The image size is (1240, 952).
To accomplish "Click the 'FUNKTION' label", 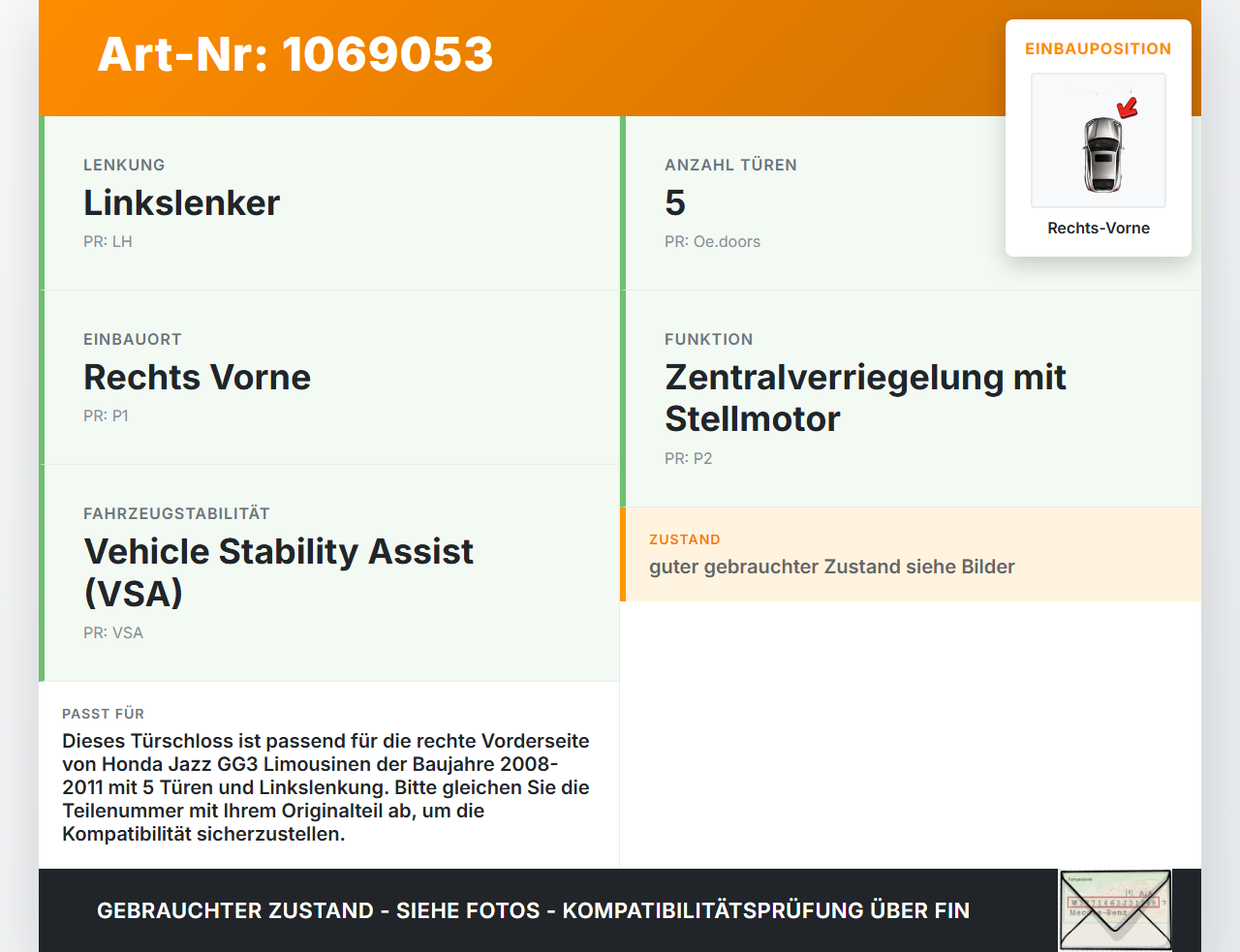I will click(x=708, y=339).
